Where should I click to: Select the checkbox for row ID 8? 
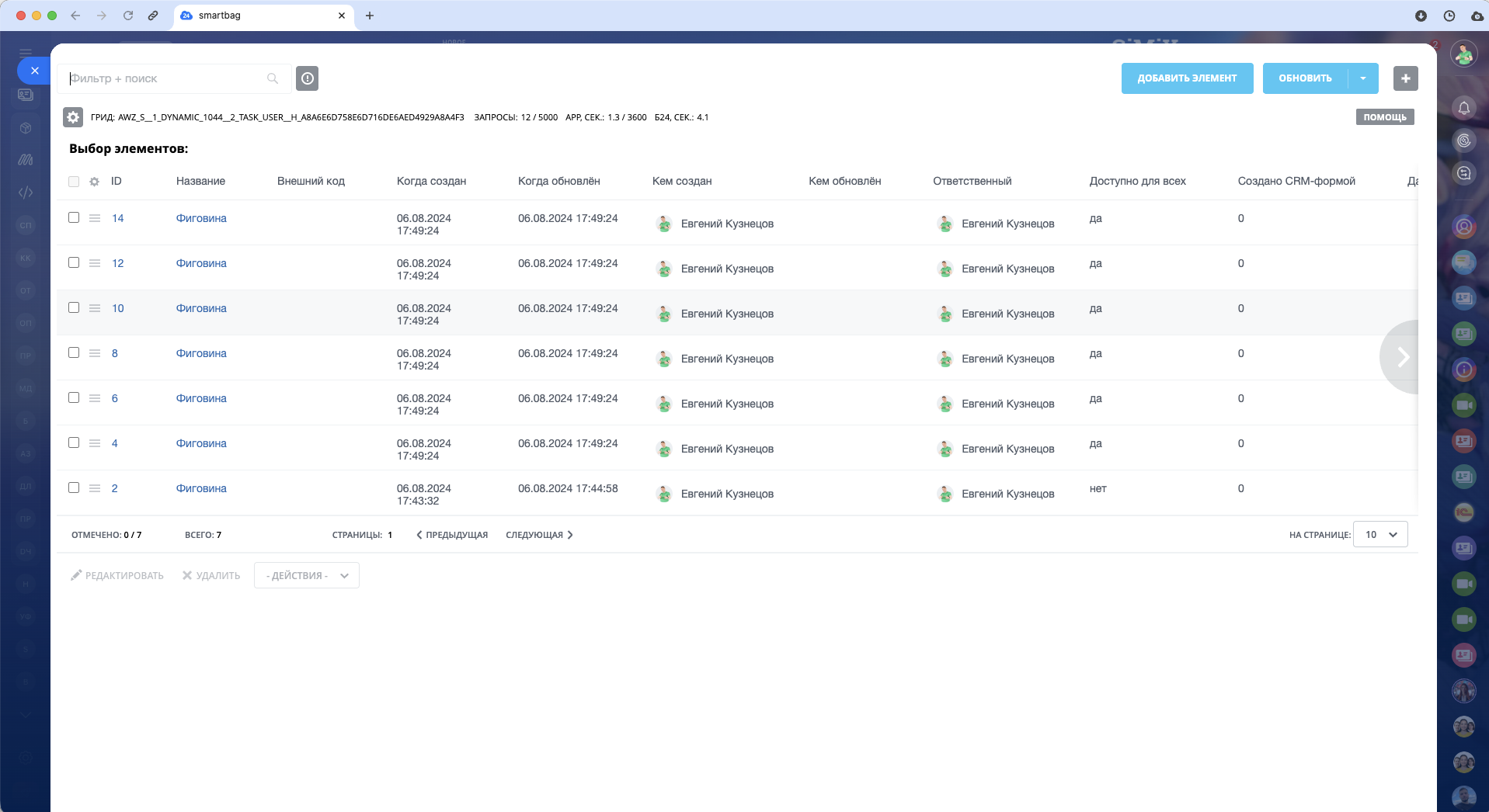[x=74, y=352]
